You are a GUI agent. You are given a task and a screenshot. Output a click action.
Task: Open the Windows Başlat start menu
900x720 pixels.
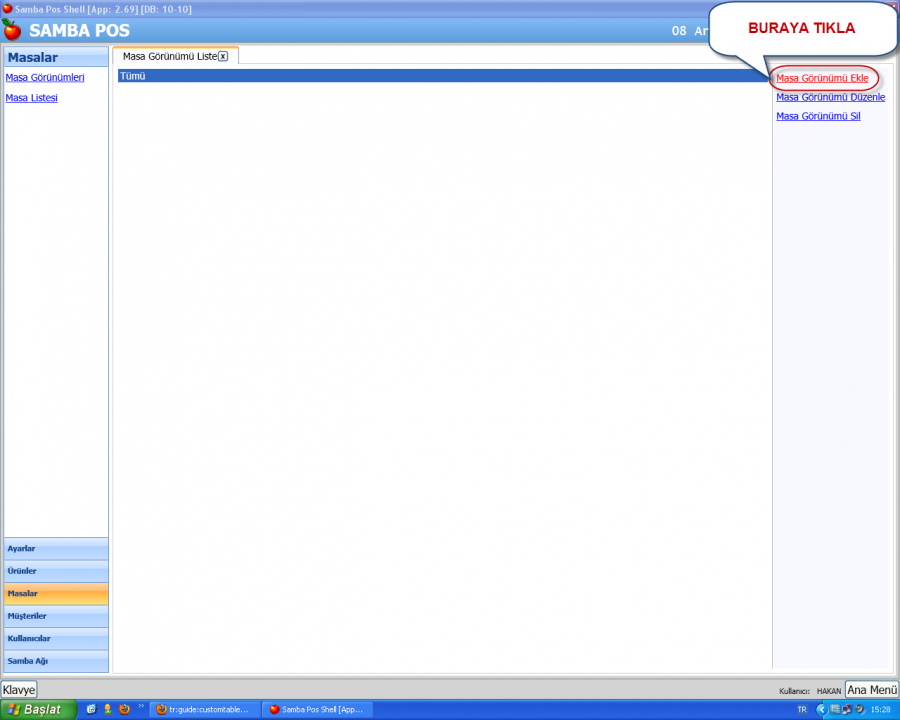38,710
